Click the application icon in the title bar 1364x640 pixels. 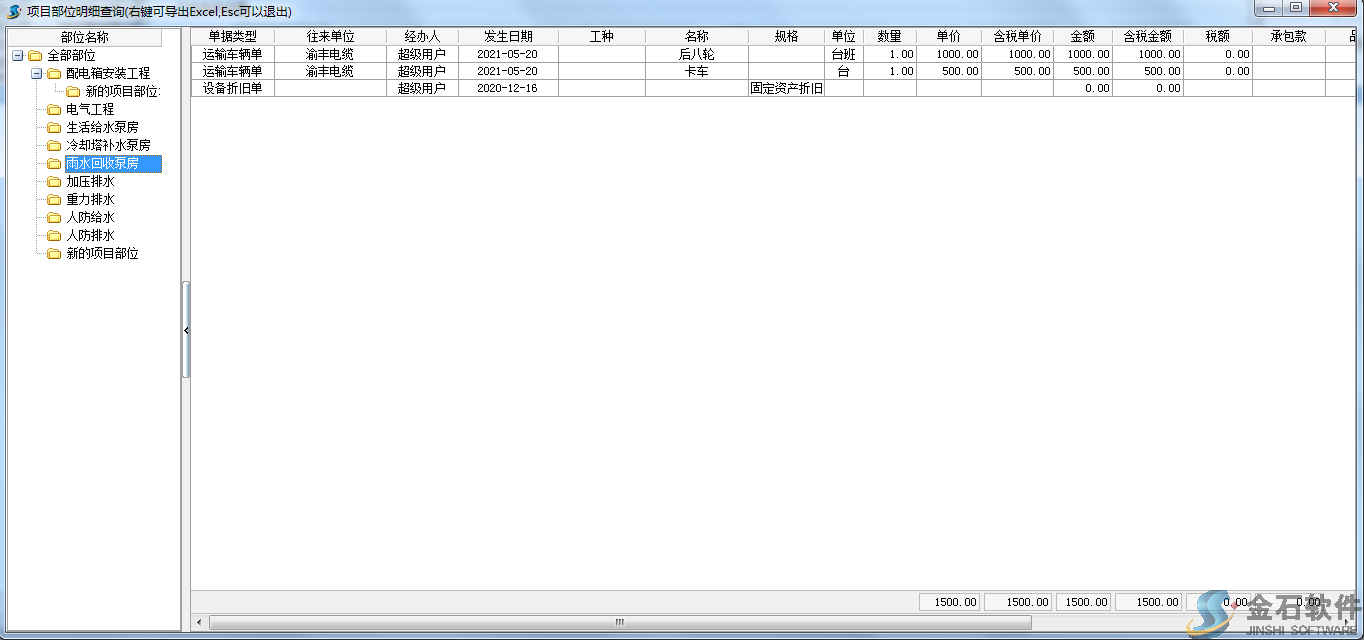(x=13, y=11)
